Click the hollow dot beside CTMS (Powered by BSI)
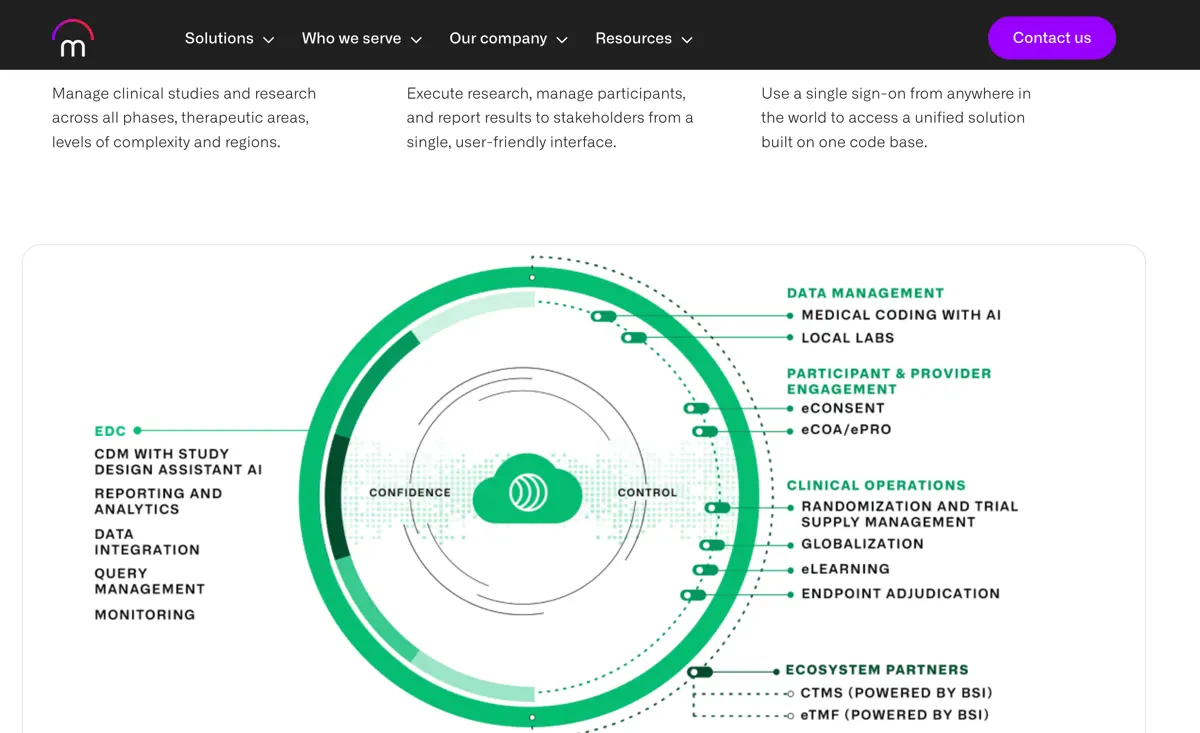The height and width of the screenshot is (733, 1200). pos(790,693)
